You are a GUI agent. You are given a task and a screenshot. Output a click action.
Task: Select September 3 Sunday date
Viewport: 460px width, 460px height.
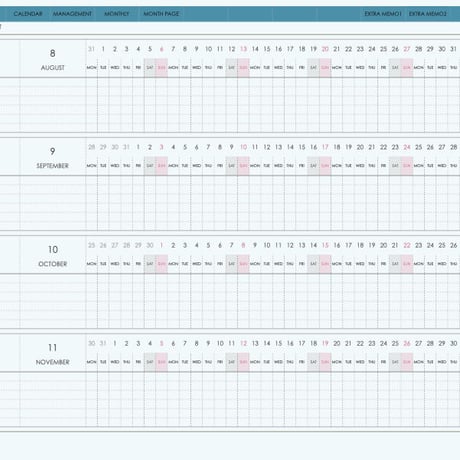[162, 147]
